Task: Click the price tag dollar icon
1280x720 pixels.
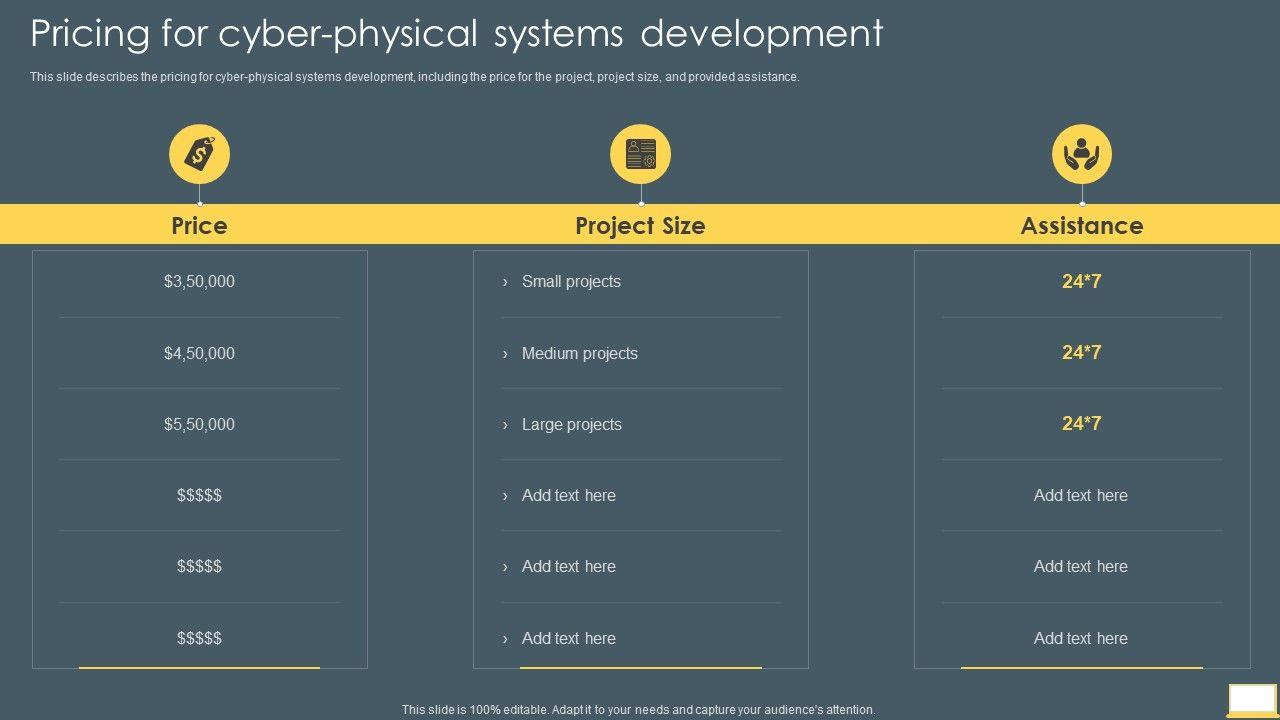Action: (x=199, y=154)
